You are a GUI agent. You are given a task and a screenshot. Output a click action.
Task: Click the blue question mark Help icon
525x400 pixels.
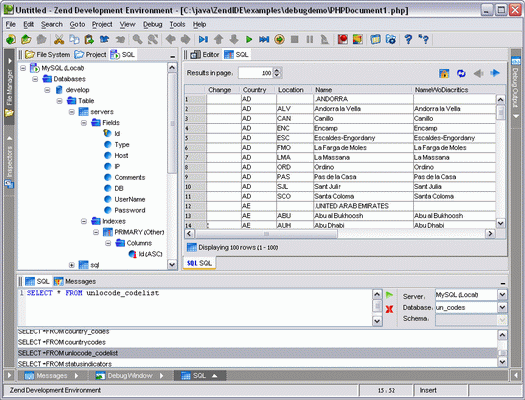(x=408, y=39)
